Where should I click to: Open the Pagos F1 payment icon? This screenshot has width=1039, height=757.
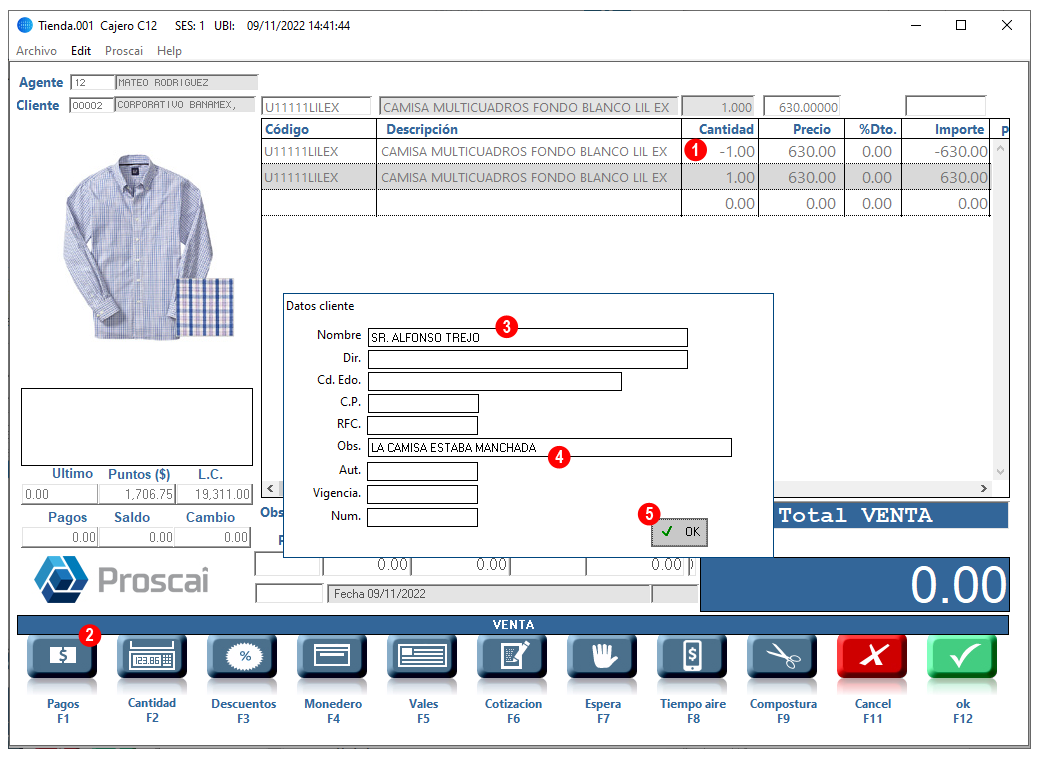coord(62,656)
